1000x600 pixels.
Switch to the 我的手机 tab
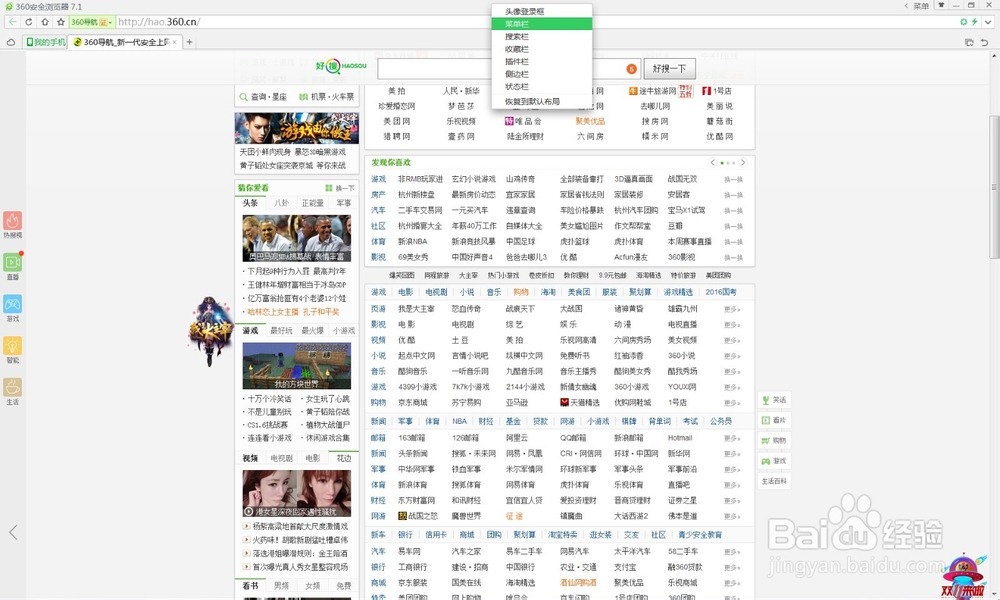tap(45, 42)
